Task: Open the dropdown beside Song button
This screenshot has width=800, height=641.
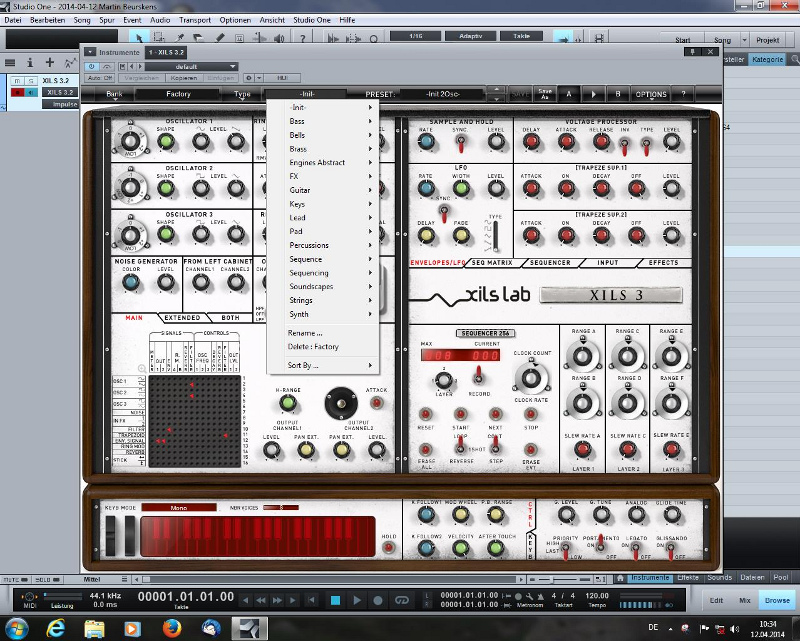Action: coord(744,40)
